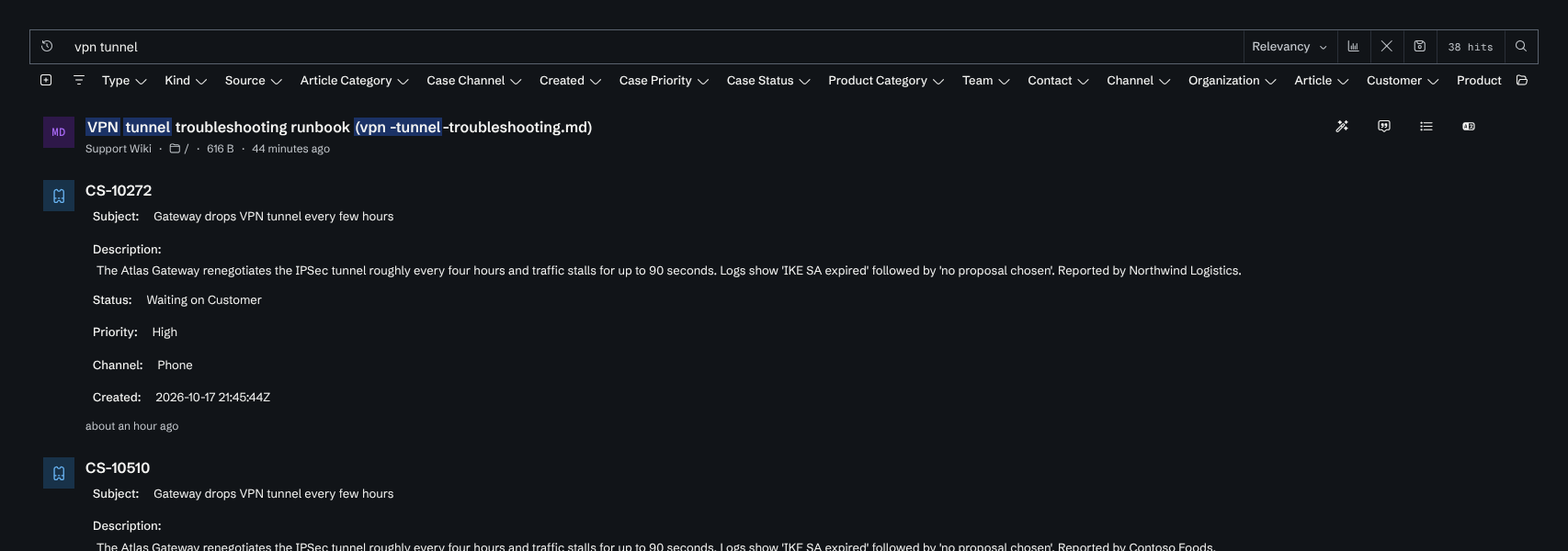Expand the Created filter

coord(571,81)
